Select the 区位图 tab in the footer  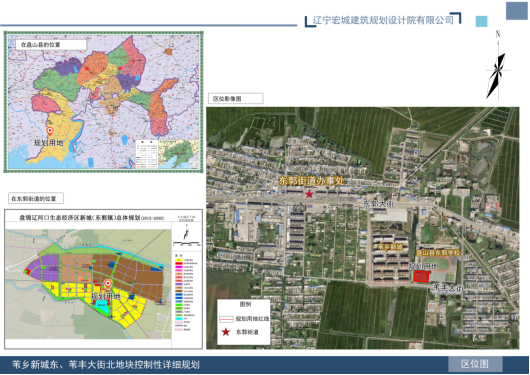[x=475, y=364]
